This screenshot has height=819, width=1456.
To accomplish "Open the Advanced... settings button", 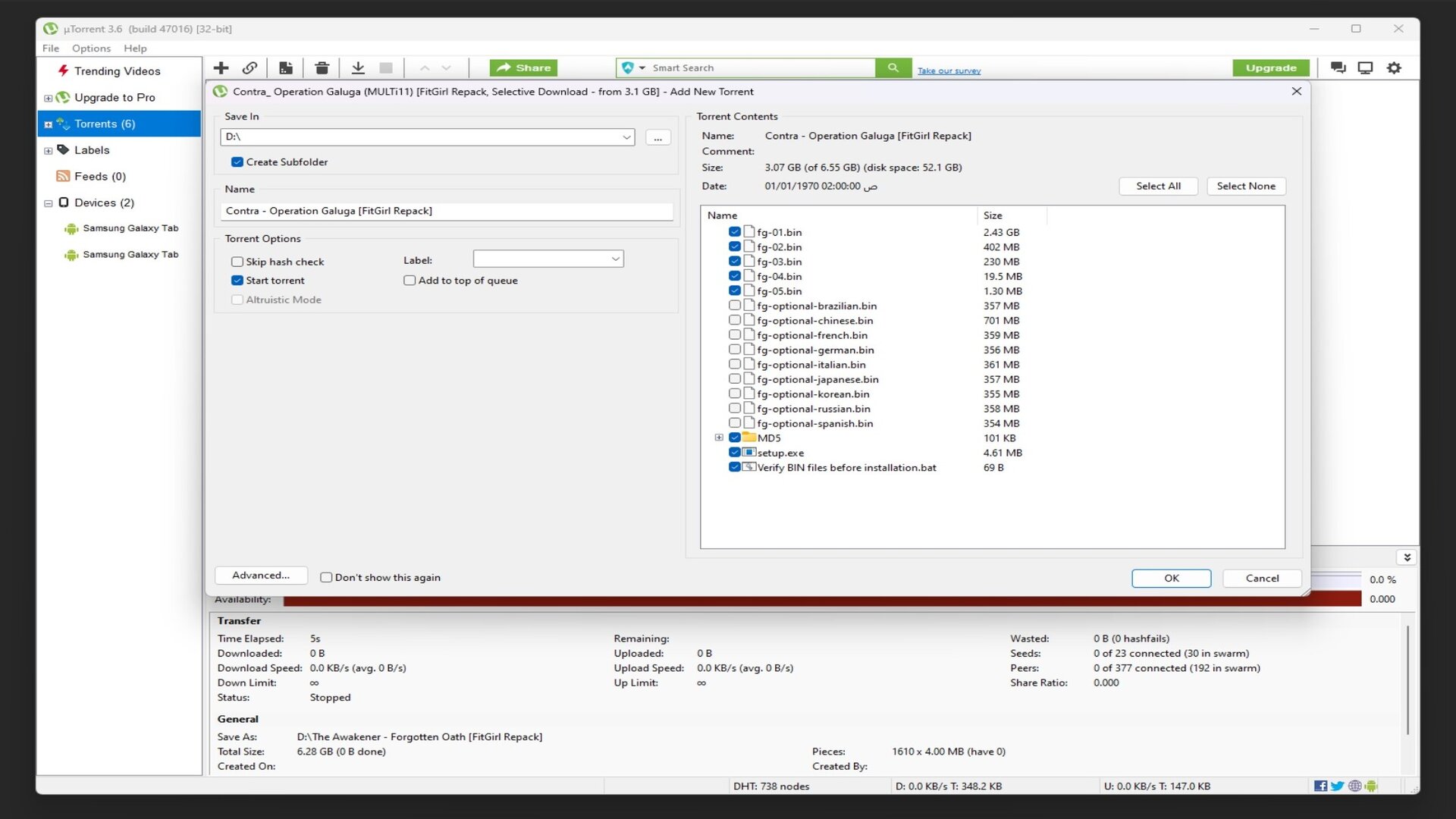I will coord(261,576).
